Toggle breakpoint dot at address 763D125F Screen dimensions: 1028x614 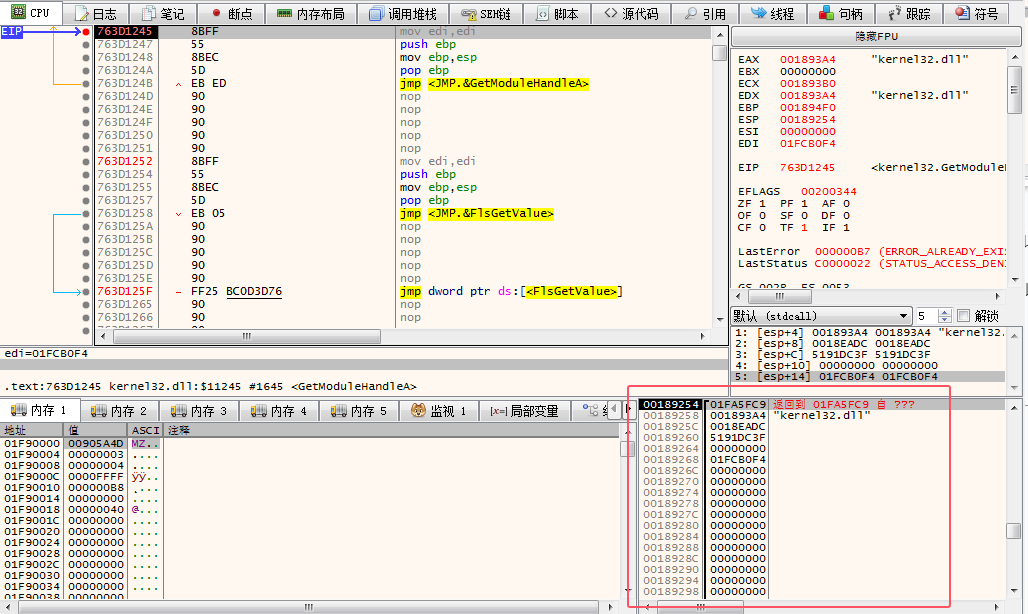coord(86,292)
